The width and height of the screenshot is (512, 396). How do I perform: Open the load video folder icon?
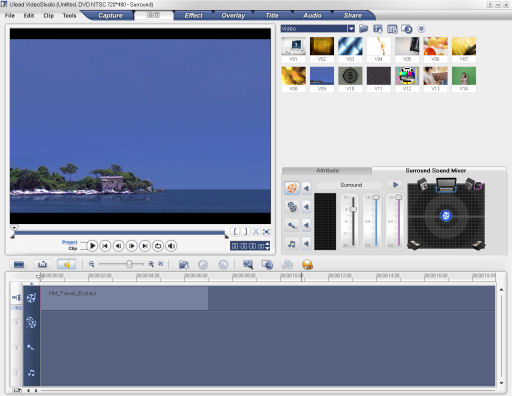click(364, 29)
